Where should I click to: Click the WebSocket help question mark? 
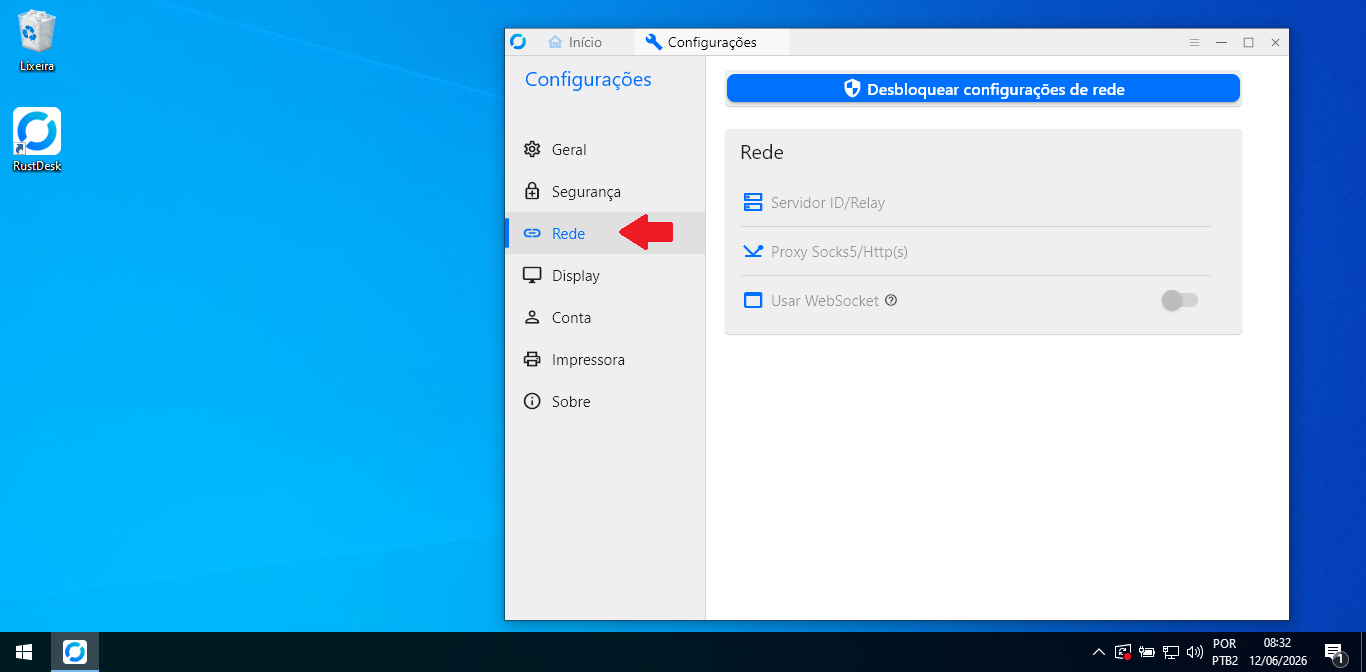[891, 300]
